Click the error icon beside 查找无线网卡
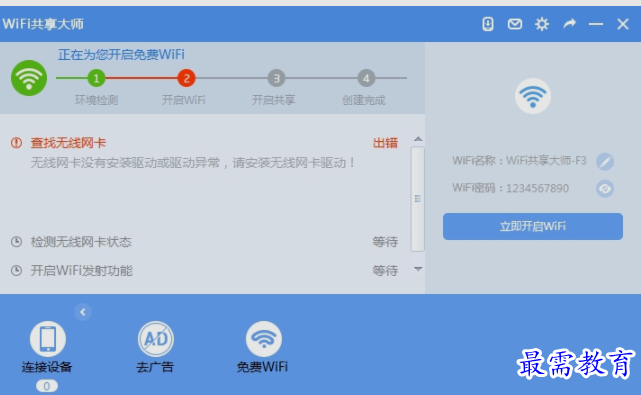Screen dimensions: 641x395 pyautogui.click(x=16, y=143)
